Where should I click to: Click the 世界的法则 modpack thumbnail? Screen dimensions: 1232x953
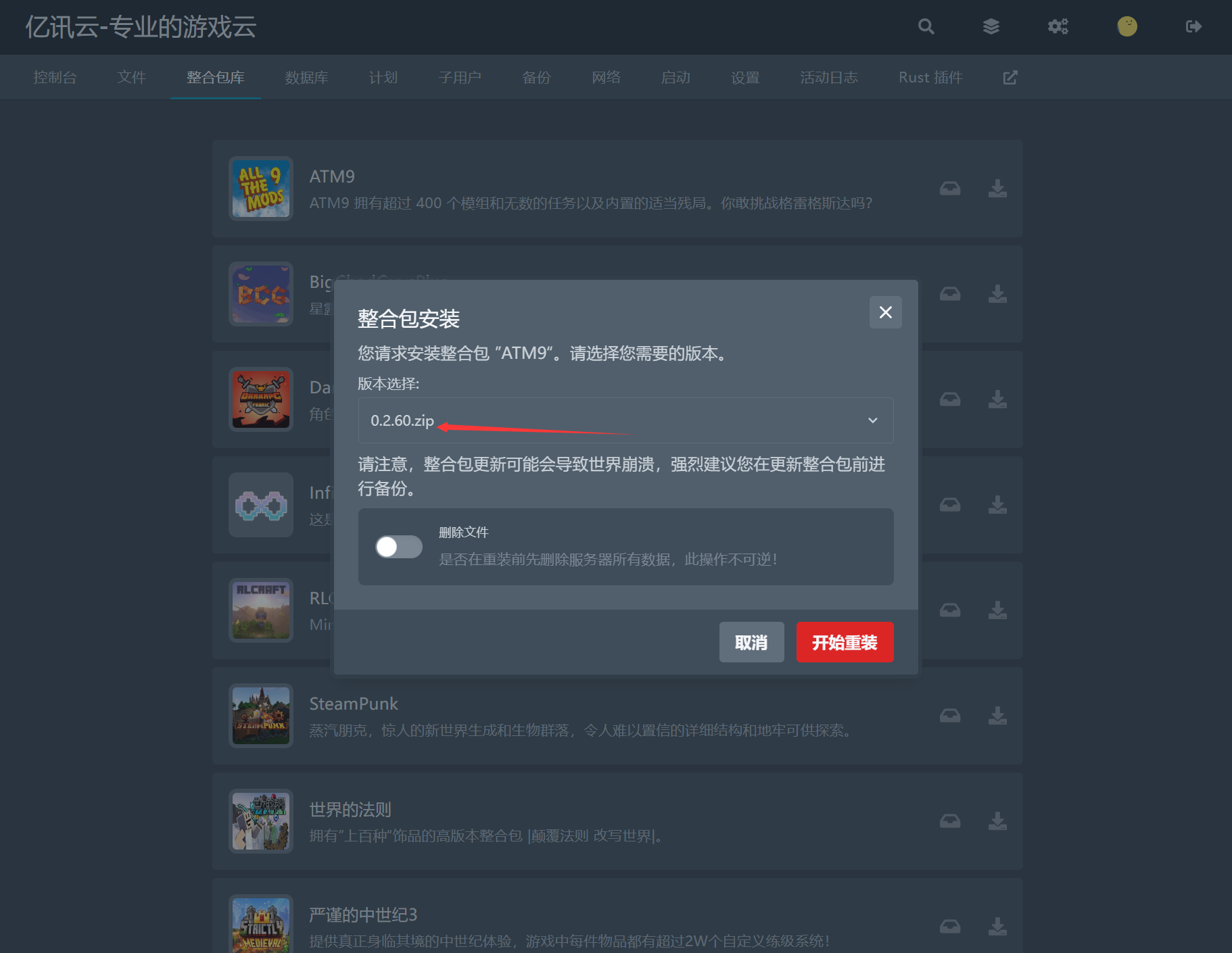(x=261, y=821)
